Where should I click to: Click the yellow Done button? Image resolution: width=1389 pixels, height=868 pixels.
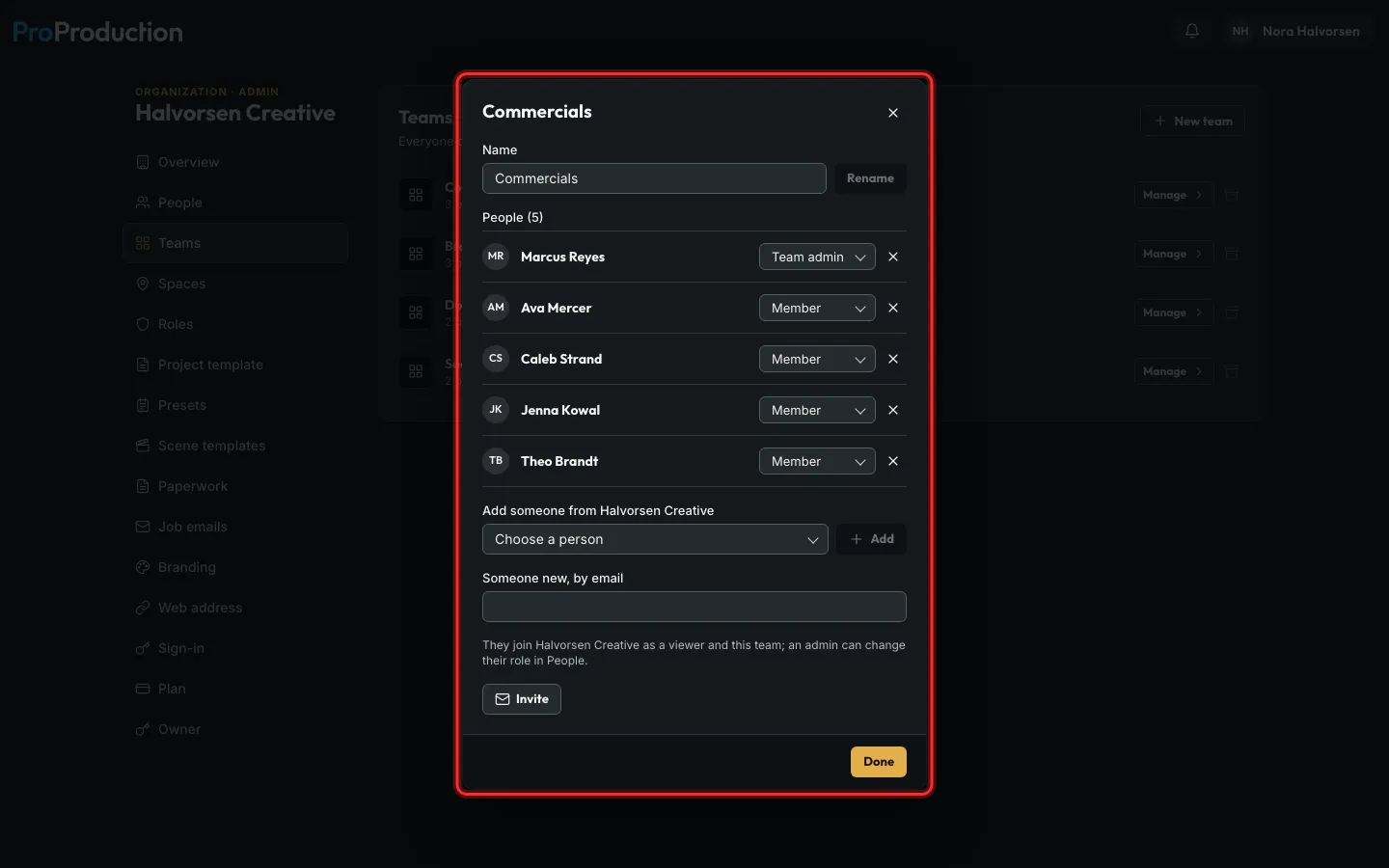click(879, 762)
